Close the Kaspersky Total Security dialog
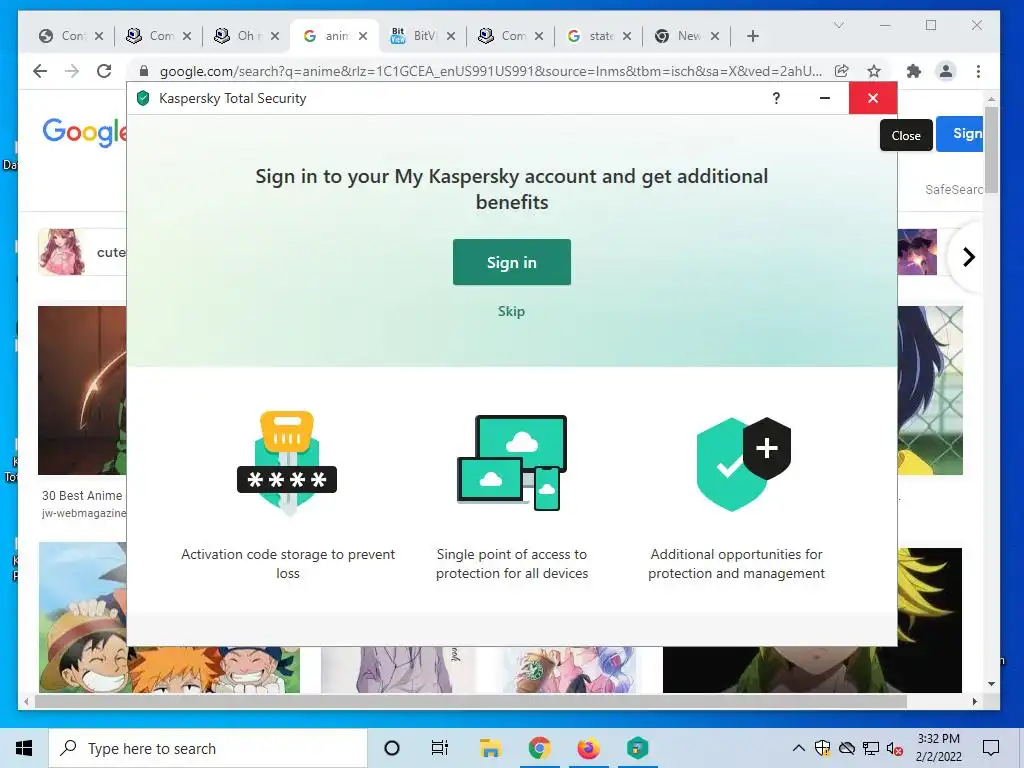Screen dimensions: 1024x768 pos(872,98)
